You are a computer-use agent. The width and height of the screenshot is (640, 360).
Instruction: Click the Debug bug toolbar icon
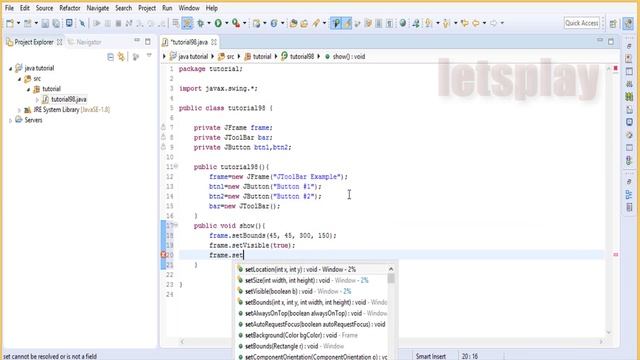point(200,23)
